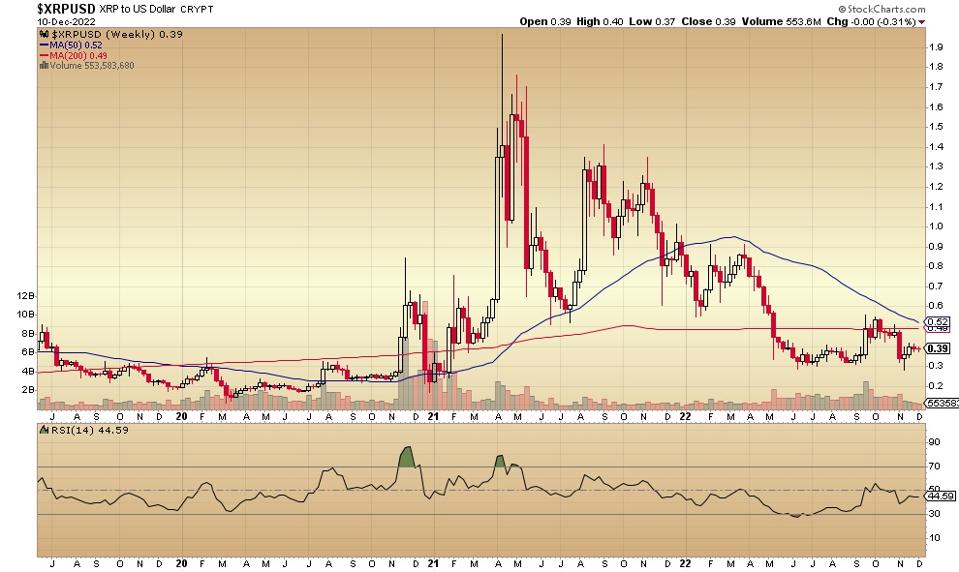Click the first green RSI overbought area

pyautogui.click(x=406, y=455)
